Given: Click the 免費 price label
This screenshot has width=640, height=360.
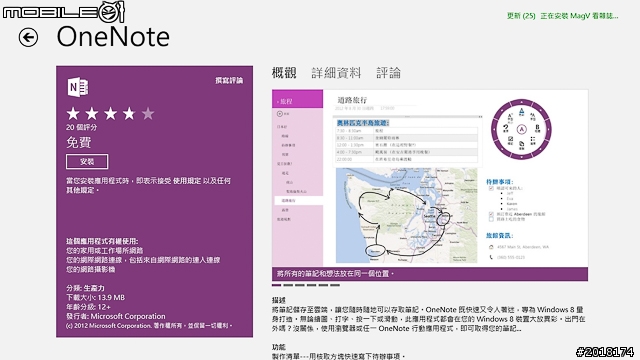Looking at the screenshot, I should coord(79,142).
